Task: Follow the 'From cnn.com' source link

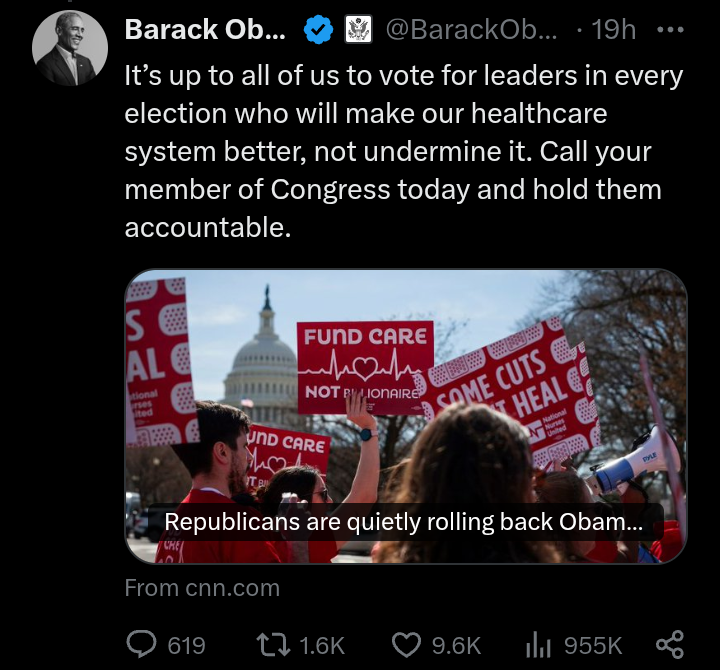Action: (202, 588)
